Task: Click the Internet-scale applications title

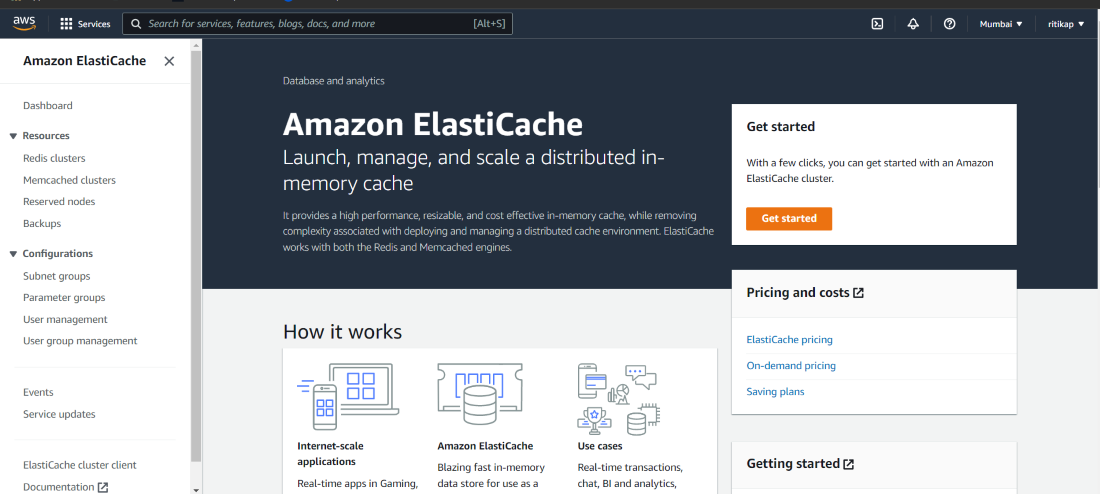Action: pyautogui.click(x=330, y=453)
